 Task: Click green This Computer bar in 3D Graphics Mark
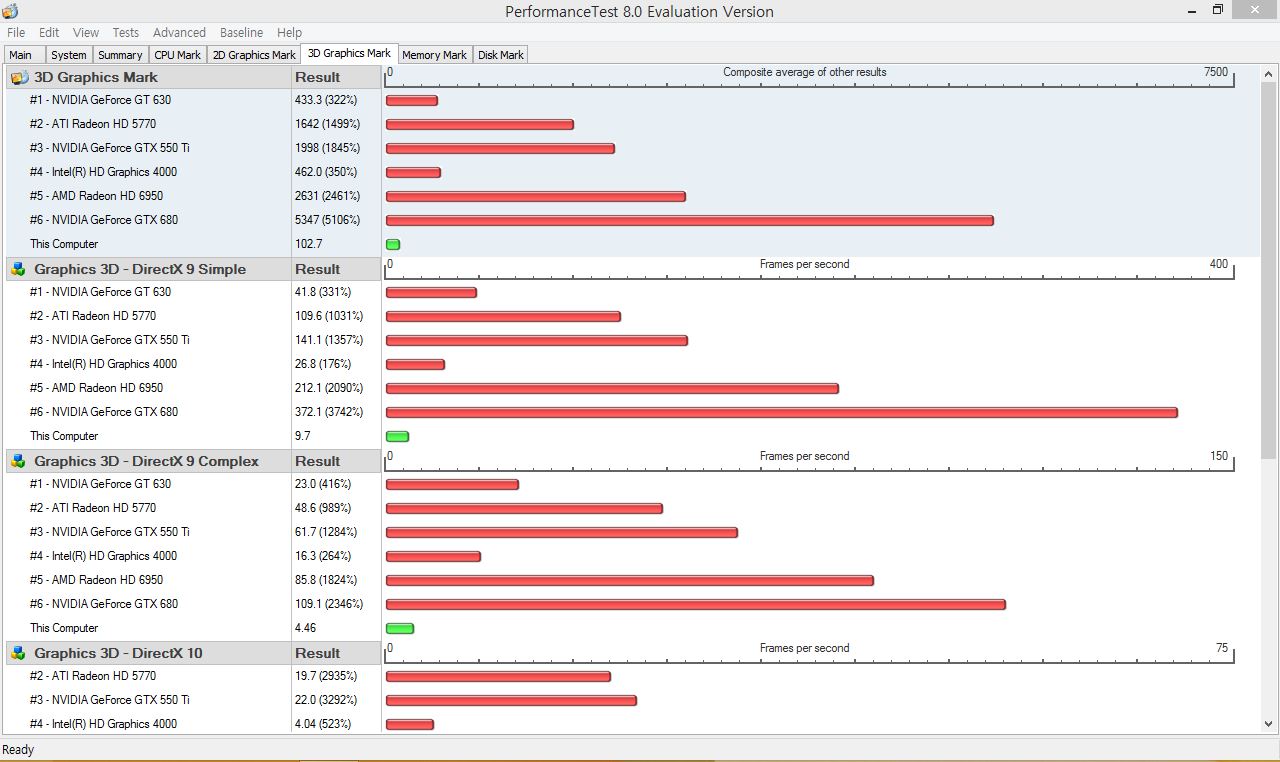(393, 244)
